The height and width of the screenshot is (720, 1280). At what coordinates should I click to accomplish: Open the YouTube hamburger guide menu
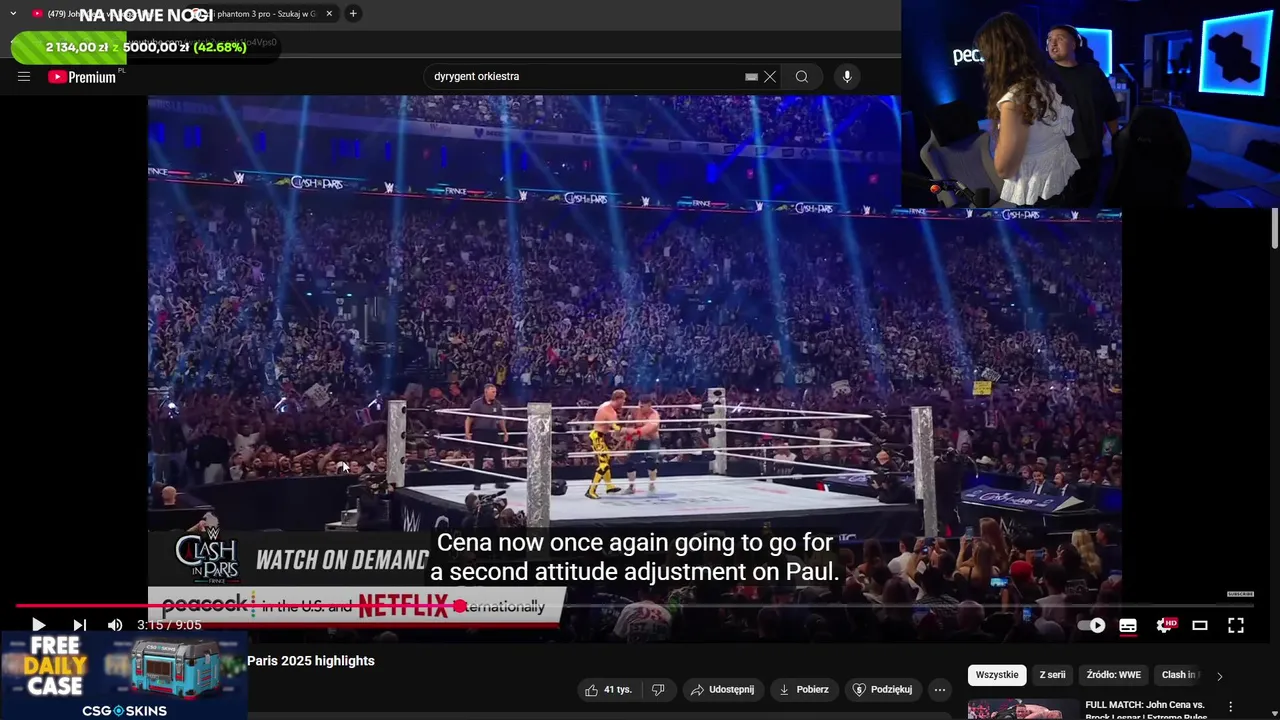pyautogui.click(x=24, y=77)
